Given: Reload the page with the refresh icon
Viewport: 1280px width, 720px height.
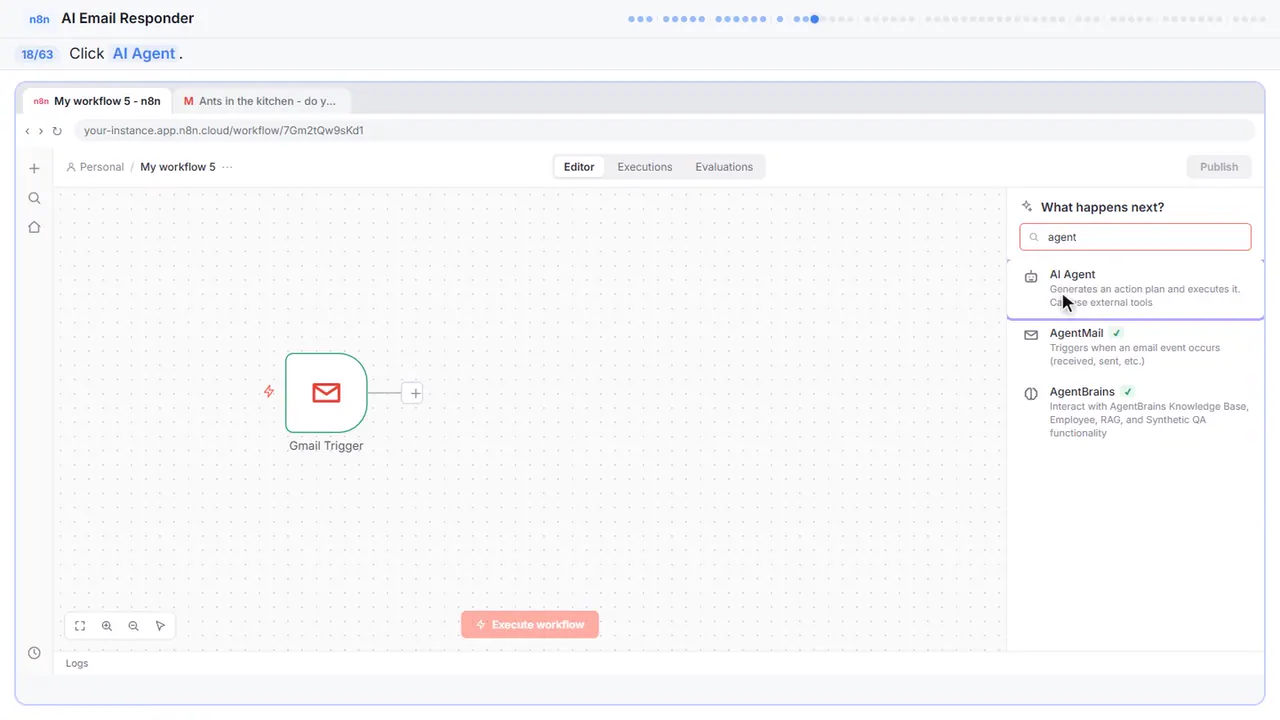Looking at the screenshot, I should point(57,131).
